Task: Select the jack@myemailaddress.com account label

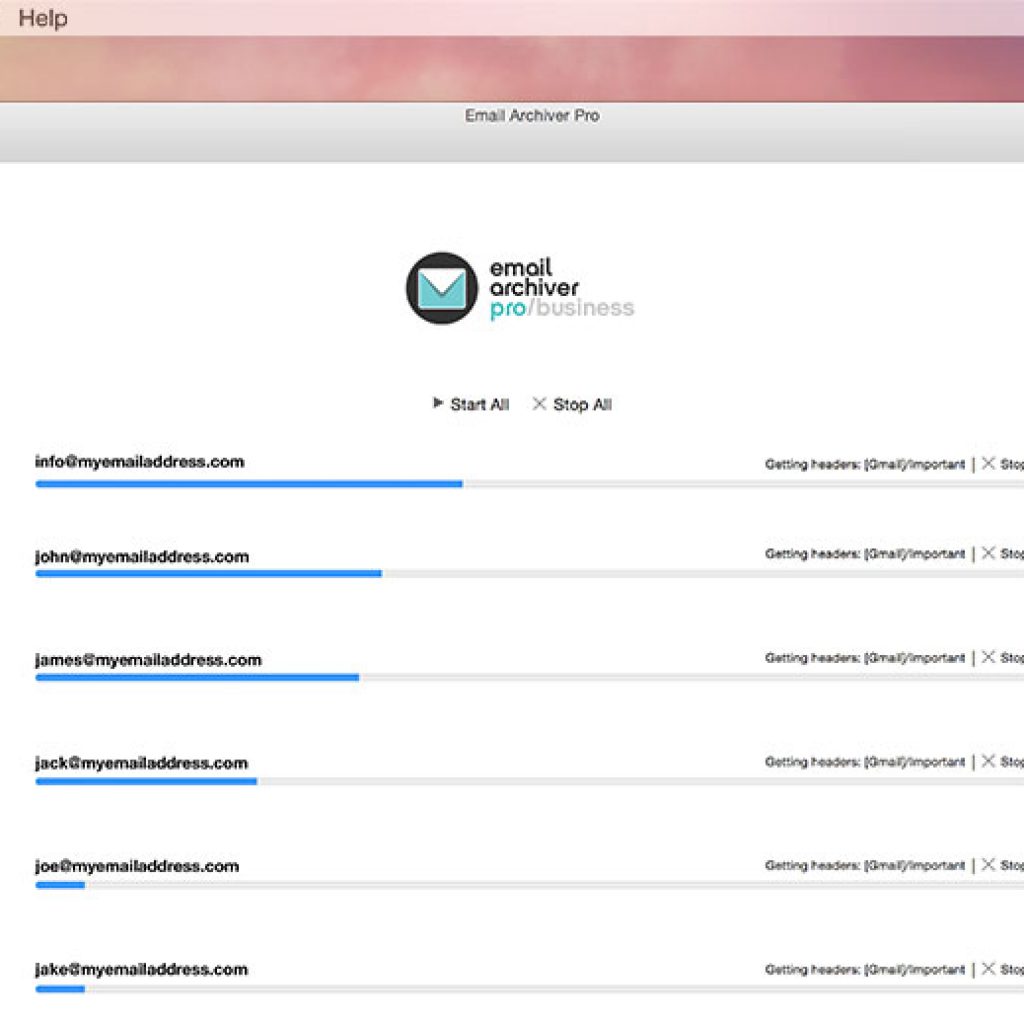Action: 141,763
